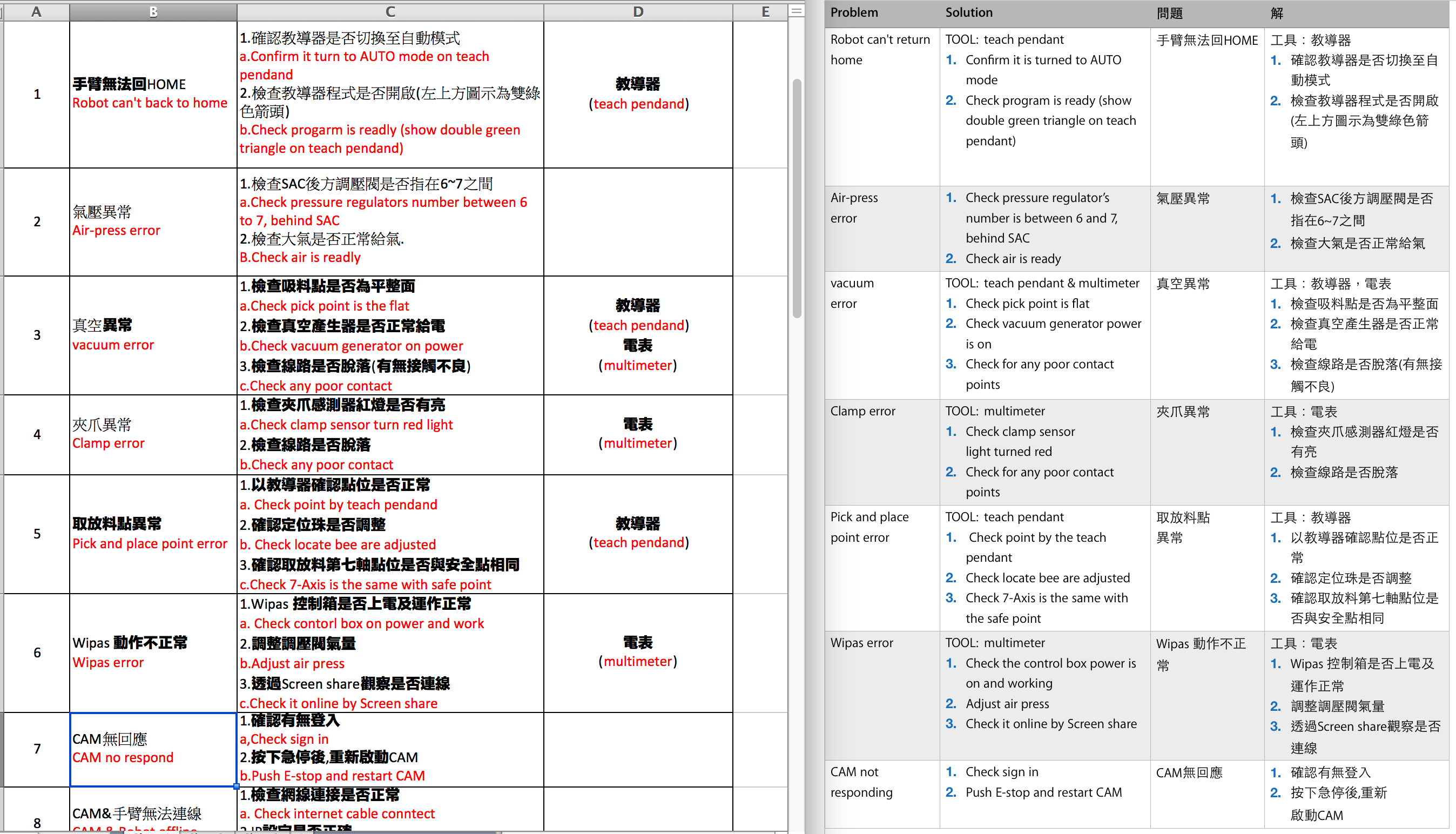Click the spreadsheet vertical scrollbar thumb

coord(797,198)
